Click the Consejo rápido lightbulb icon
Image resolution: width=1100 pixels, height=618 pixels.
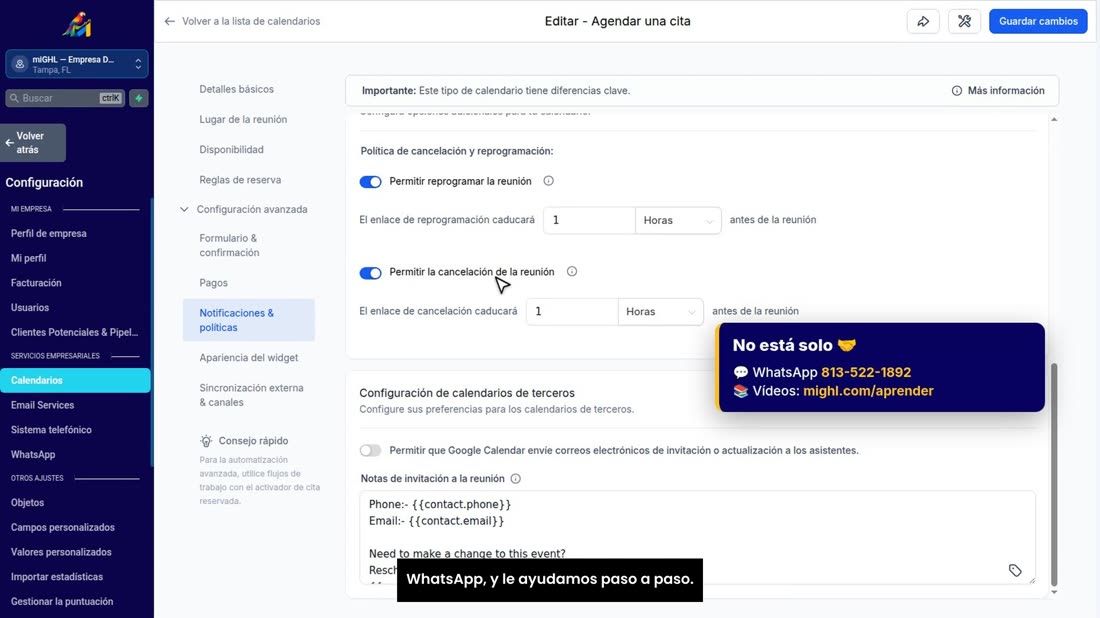206,441
